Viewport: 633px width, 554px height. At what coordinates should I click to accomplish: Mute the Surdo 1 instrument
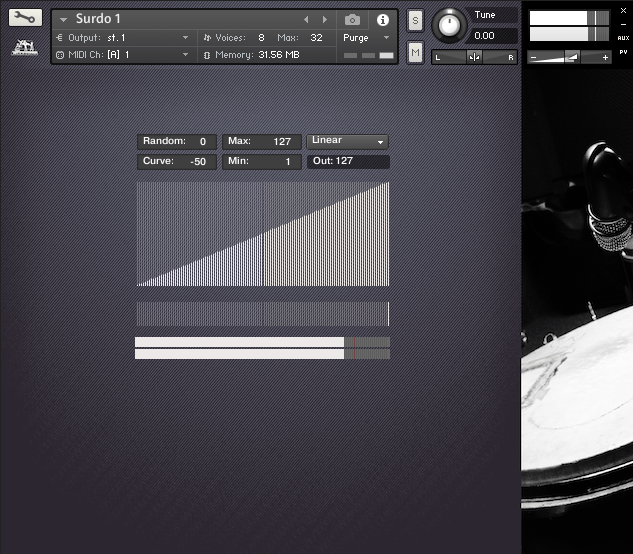click(415, 52)
